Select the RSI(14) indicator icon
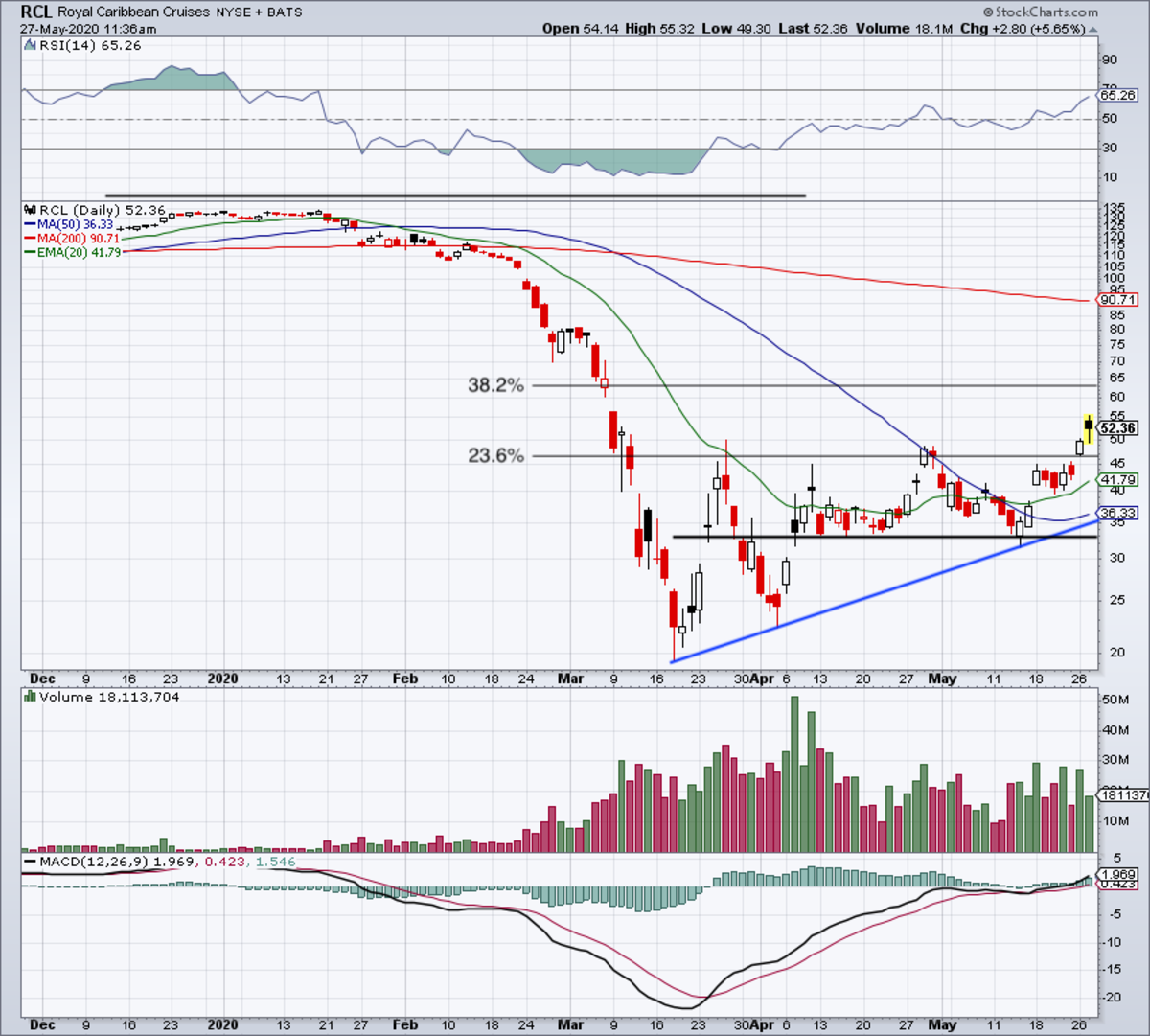The height and width of the screenshot is (1036, 1150). (x=31, y=45)
